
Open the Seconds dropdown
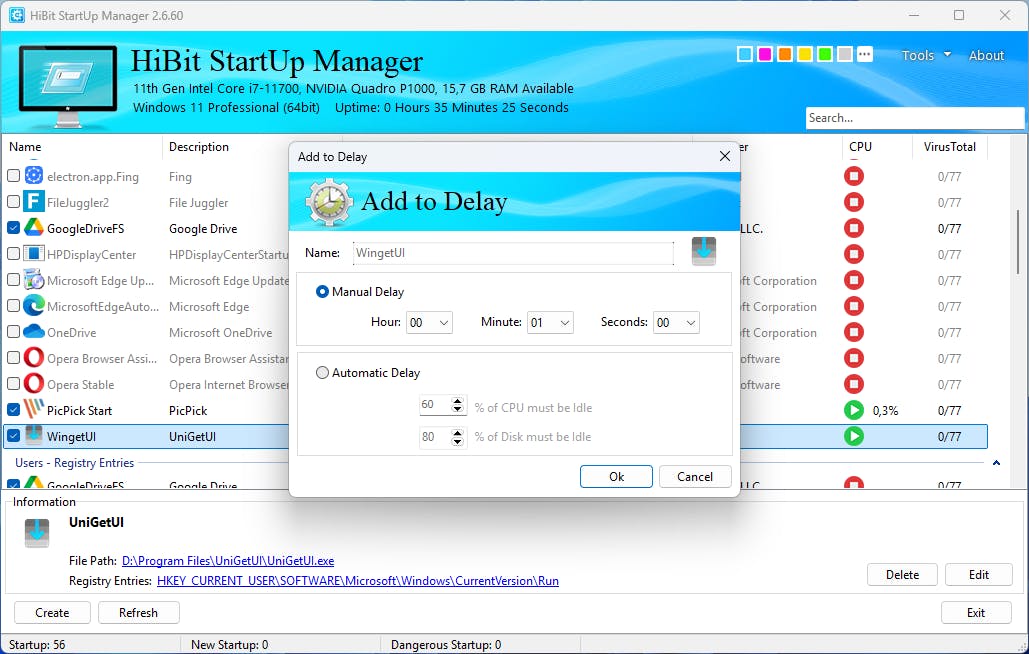click(676, 322)
